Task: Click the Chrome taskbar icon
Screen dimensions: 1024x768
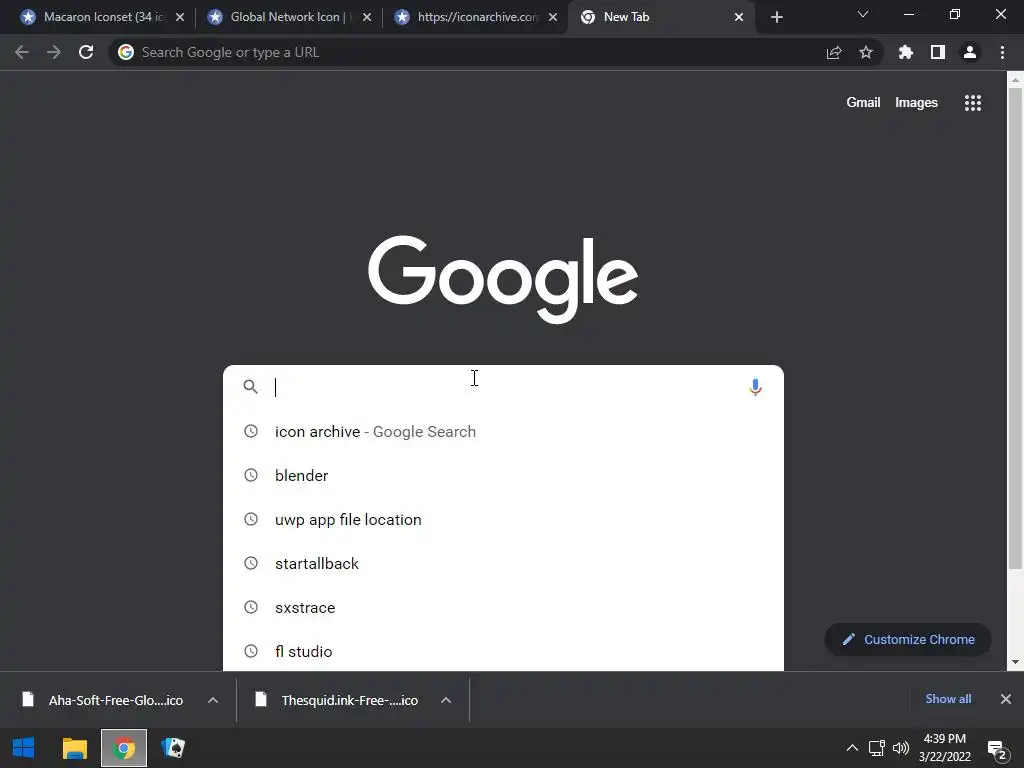Action: click(124, 748)
